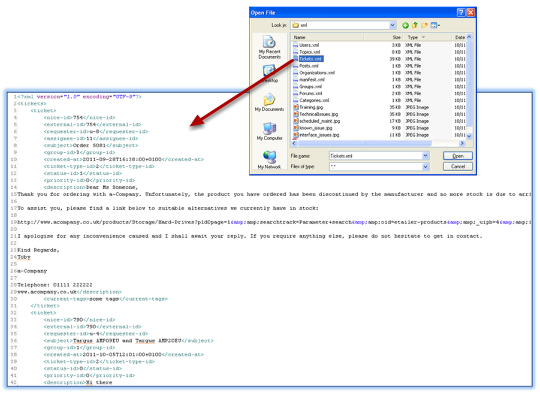Image resolution: width=540 pixels, height=399 pixels.
Task: Click the acompany.co.uk products URL line
Action: pyautogui.click(x=274, y=222)
